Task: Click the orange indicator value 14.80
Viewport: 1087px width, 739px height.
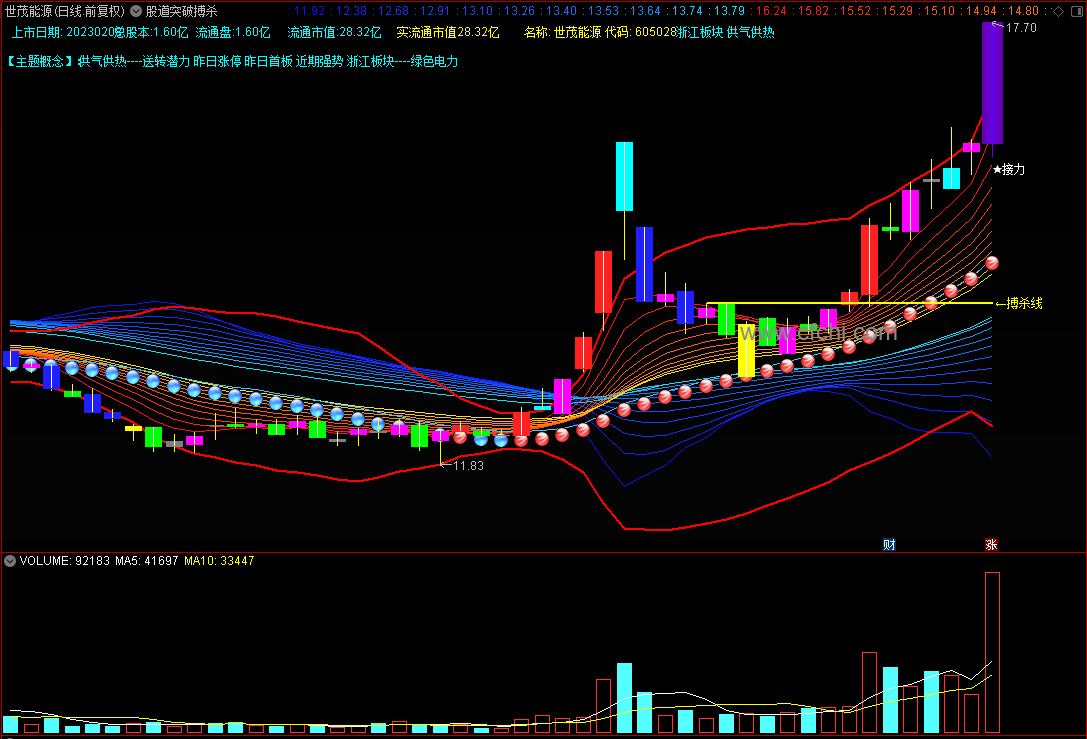Action: point(1024,11)
